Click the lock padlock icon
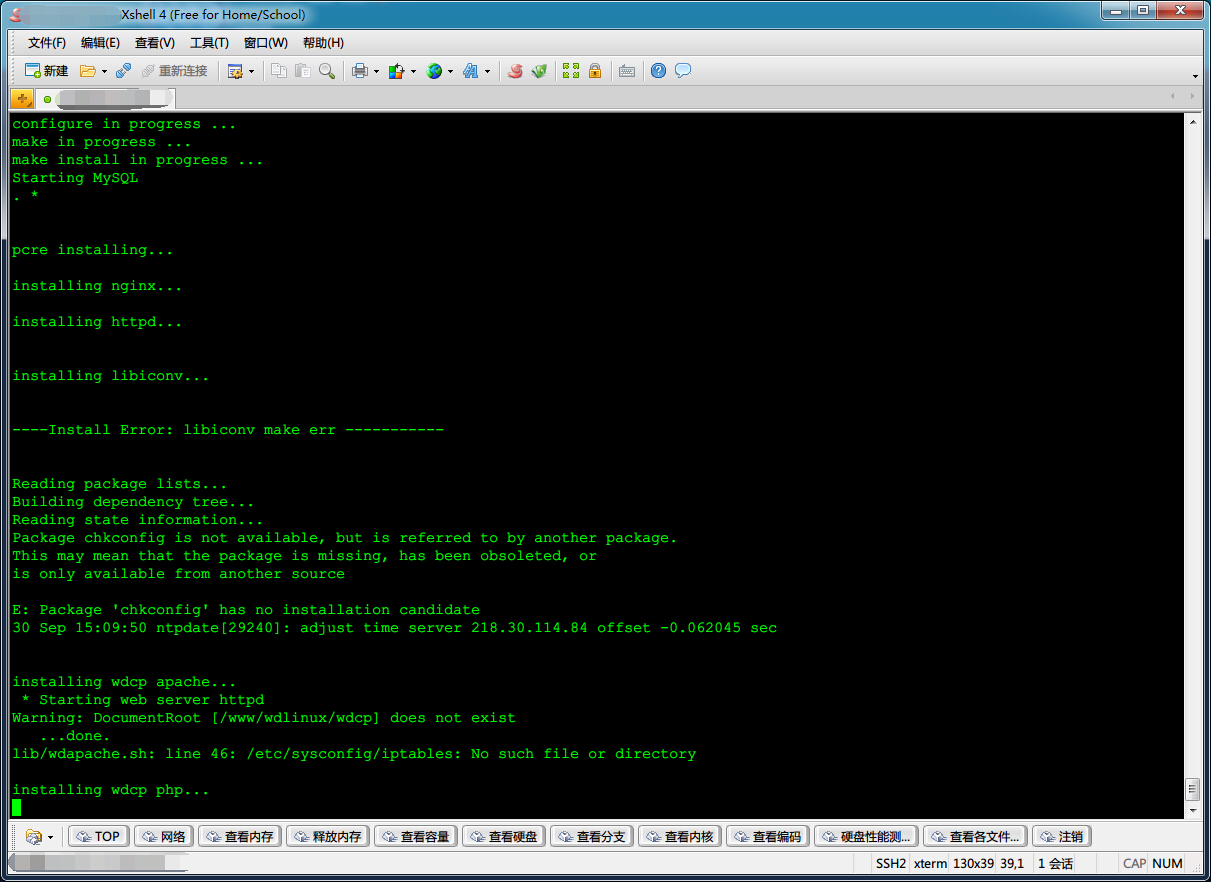The width and height of the screenshot is (1211, 882). click(x=595, y=71)
